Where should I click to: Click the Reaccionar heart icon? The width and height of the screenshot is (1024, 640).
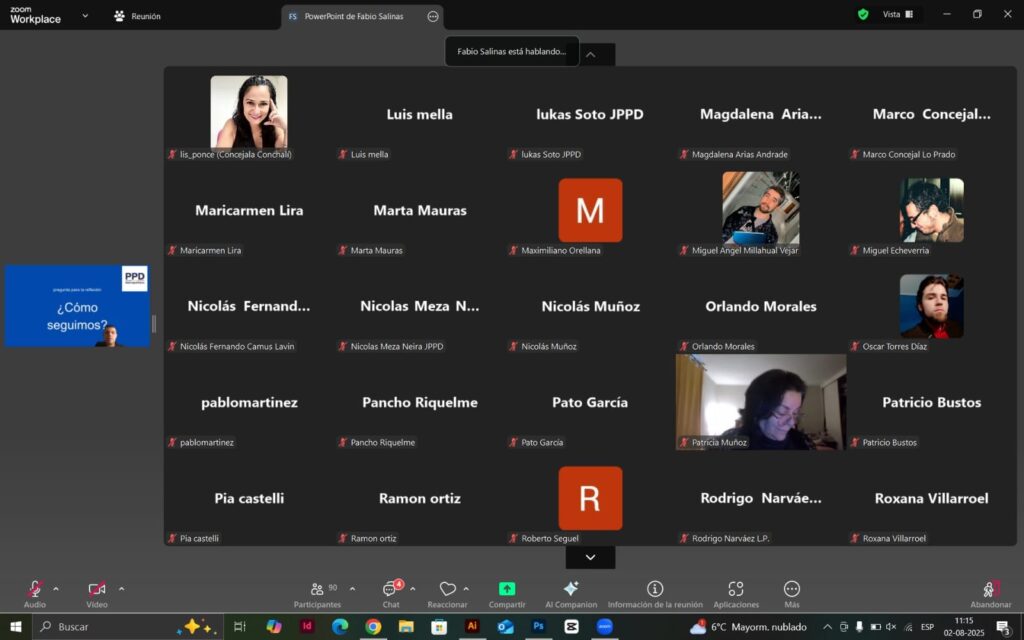point(447,589)
